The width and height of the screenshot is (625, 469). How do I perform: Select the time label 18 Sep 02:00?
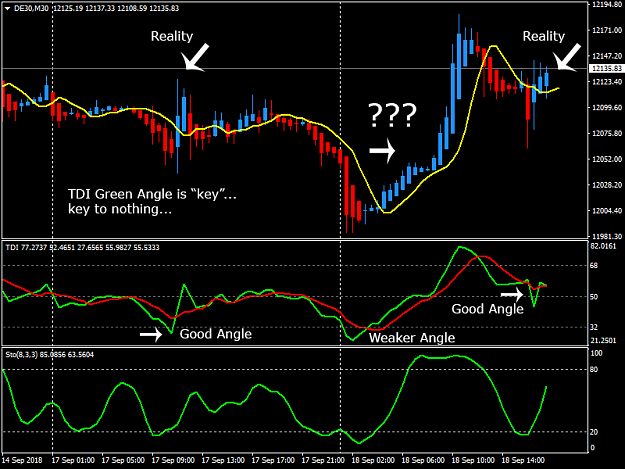373,460
